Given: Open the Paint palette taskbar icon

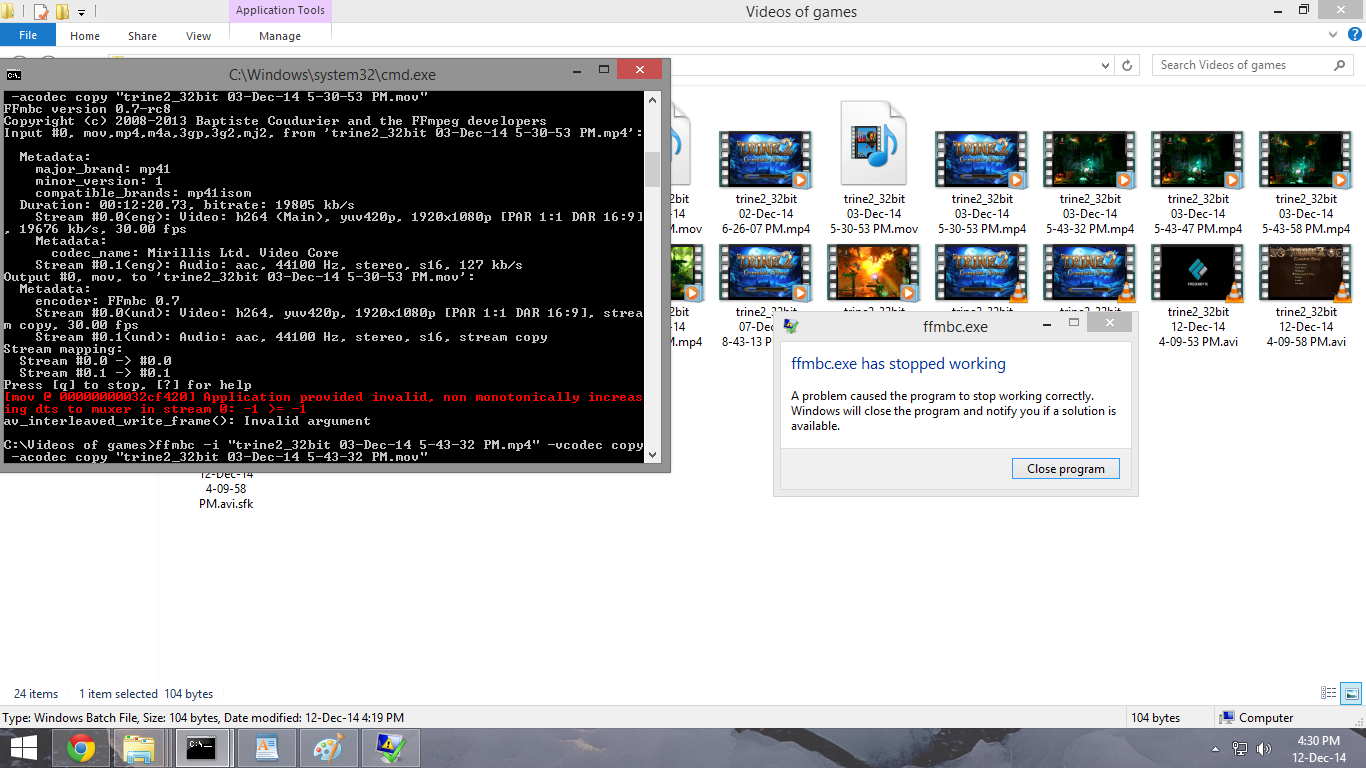Looking at the screenshot, I should tap(327, 748).
